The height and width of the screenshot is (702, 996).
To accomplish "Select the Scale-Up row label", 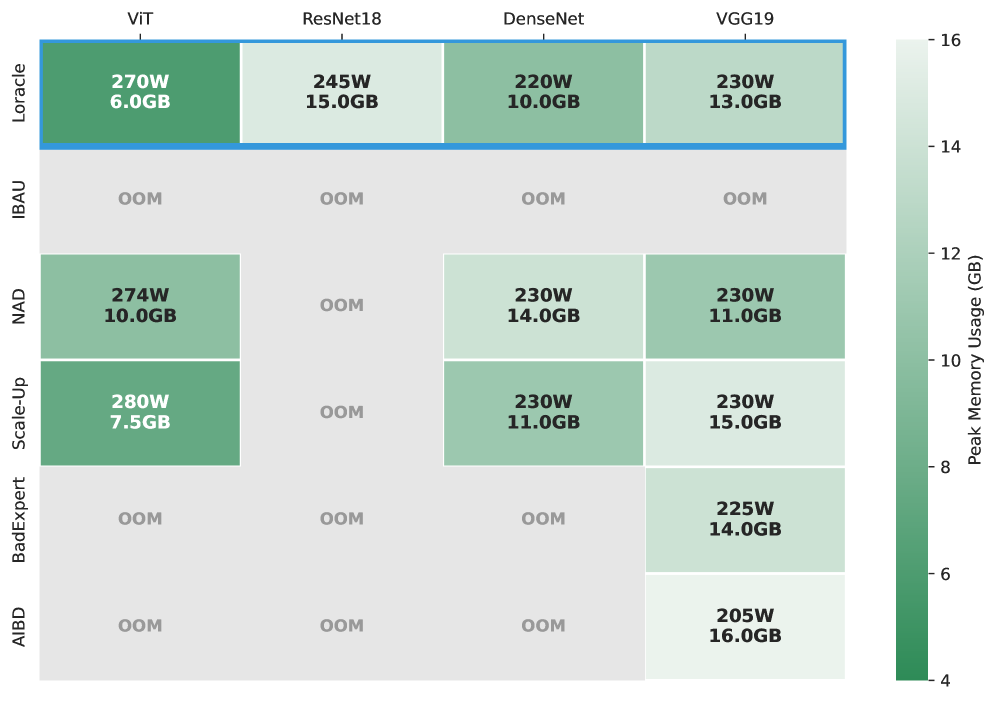I will pos(18,412).
